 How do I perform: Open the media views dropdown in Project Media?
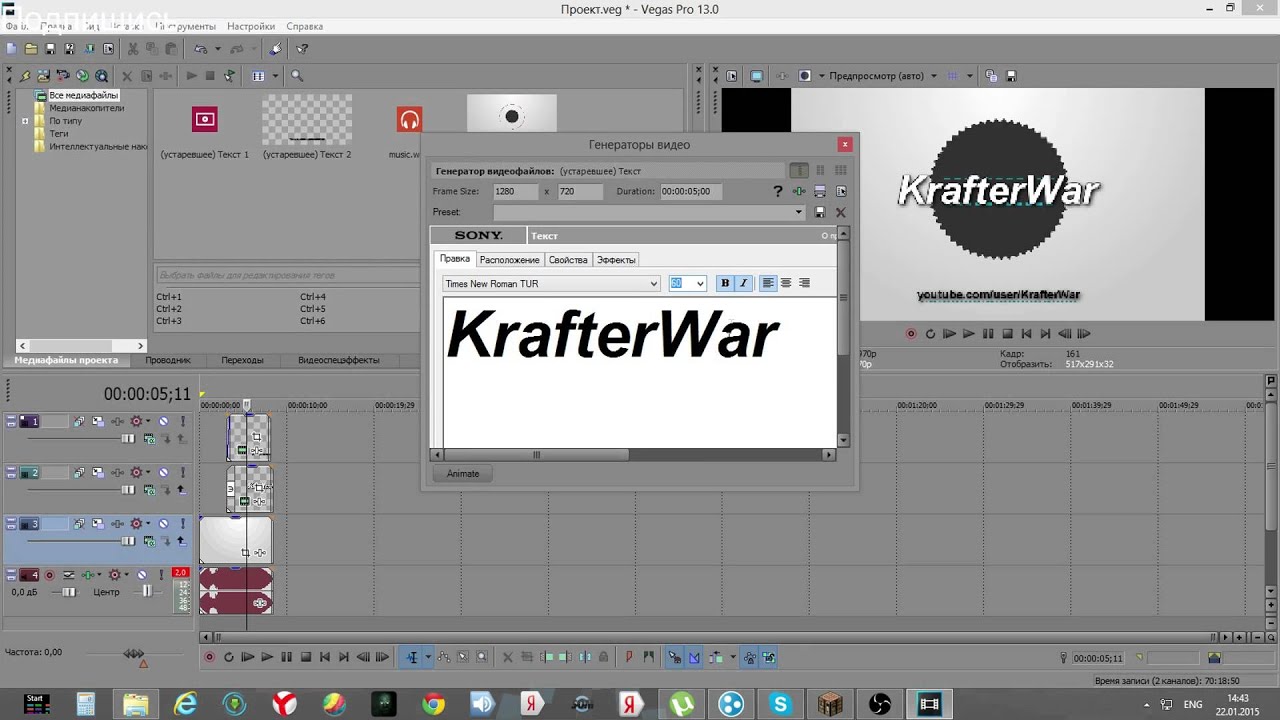pyautogui.click(x=275, y=75)
